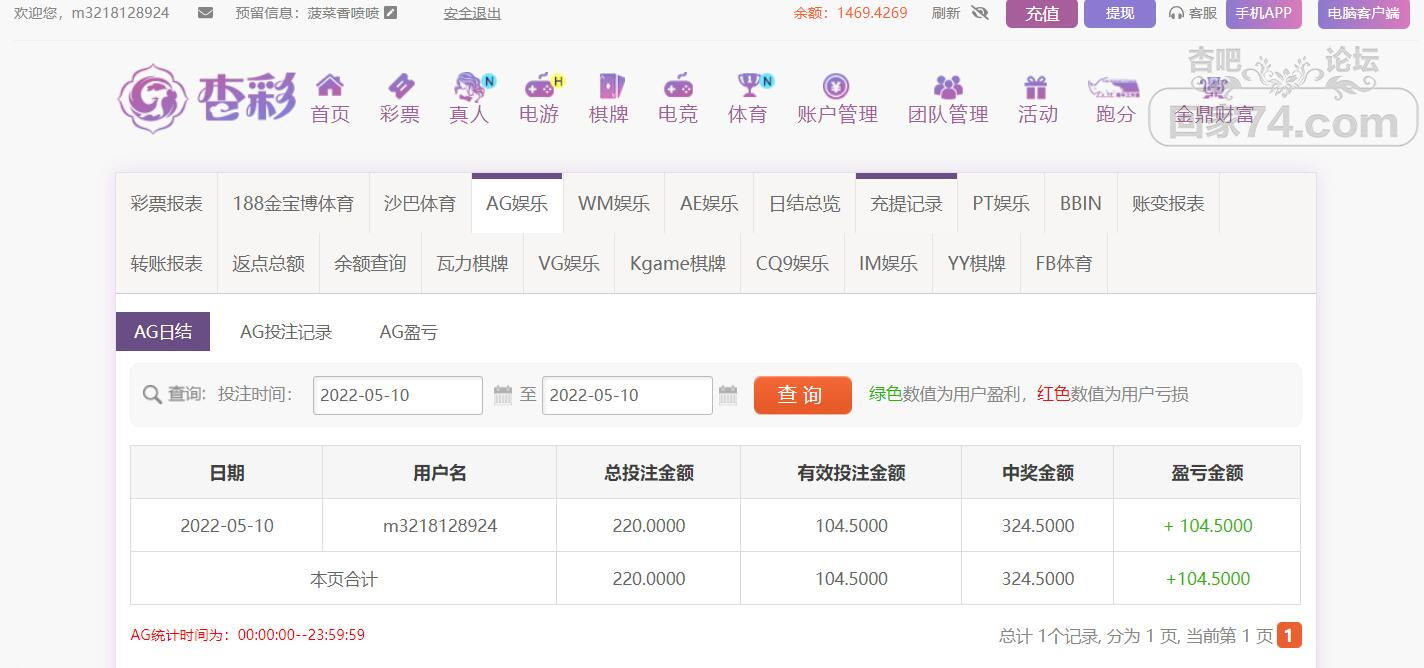Click username cell m3218128924 in table
This screenshot has height=668, width=1424.
point(440,526)
